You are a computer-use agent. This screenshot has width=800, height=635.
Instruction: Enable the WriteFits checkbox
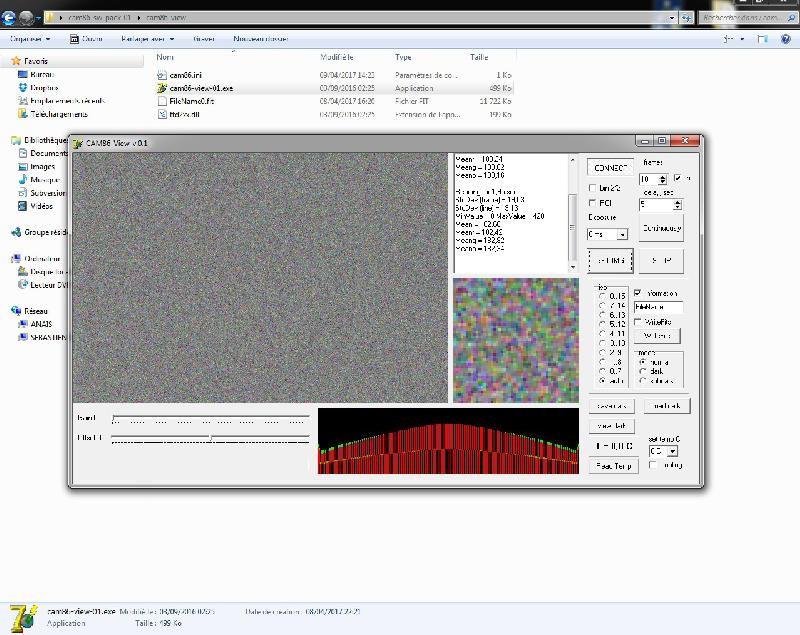coord(638,322)
